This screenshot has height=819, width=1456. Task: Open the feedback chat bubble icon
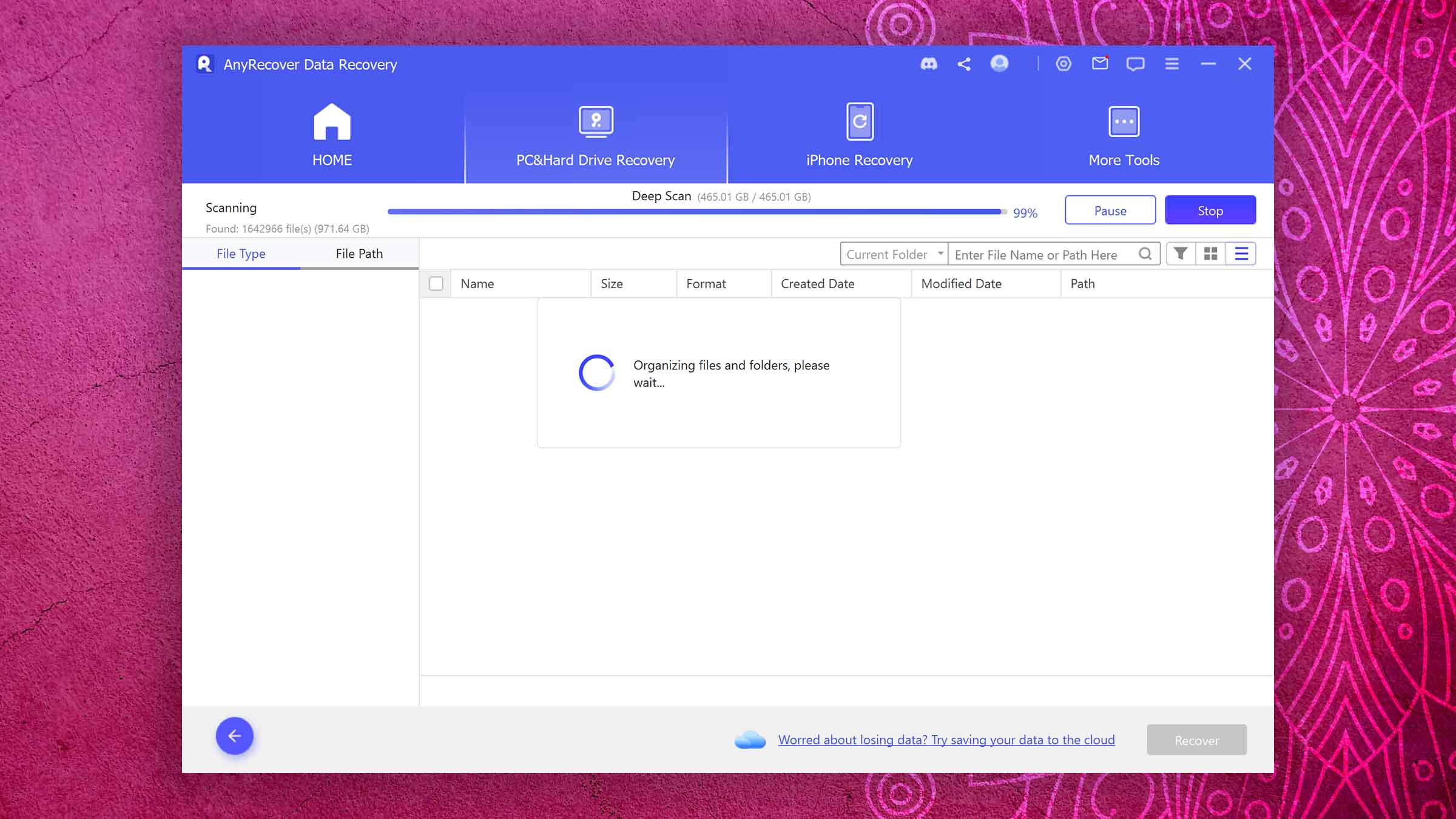[x=1136, y=64]
